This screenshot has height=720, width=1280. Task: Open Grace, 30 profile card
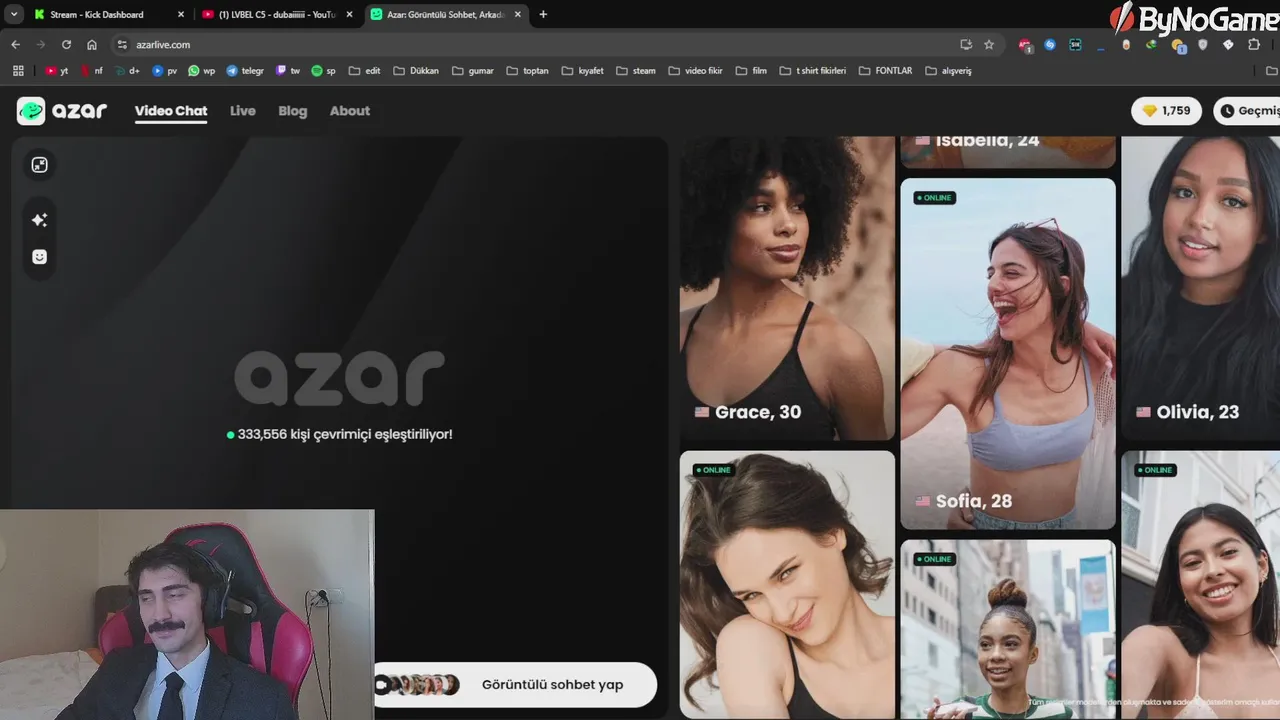point(787,288)
